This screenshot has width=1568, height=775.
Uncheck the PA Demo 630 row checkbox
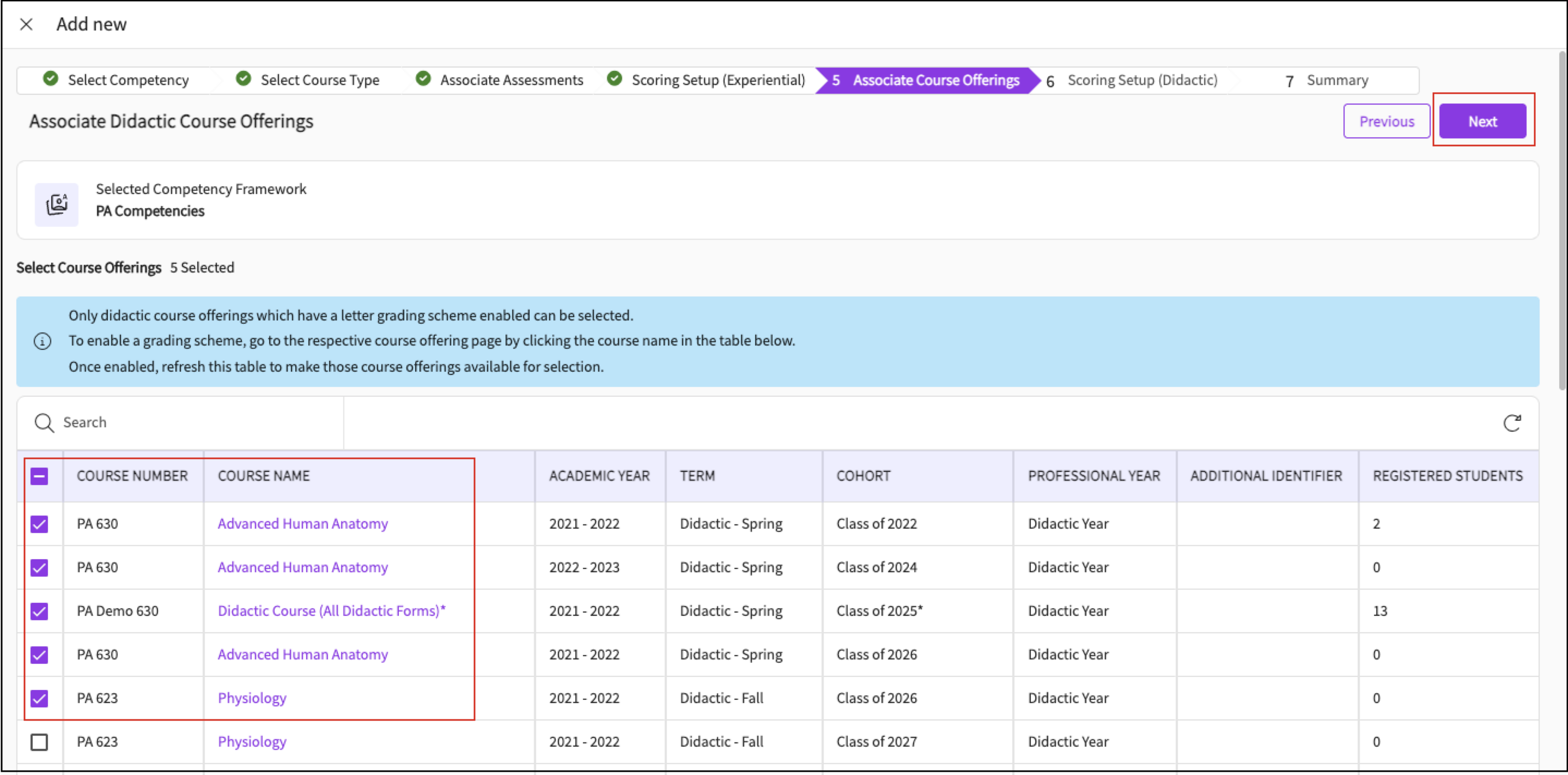(x=40, y=611)
